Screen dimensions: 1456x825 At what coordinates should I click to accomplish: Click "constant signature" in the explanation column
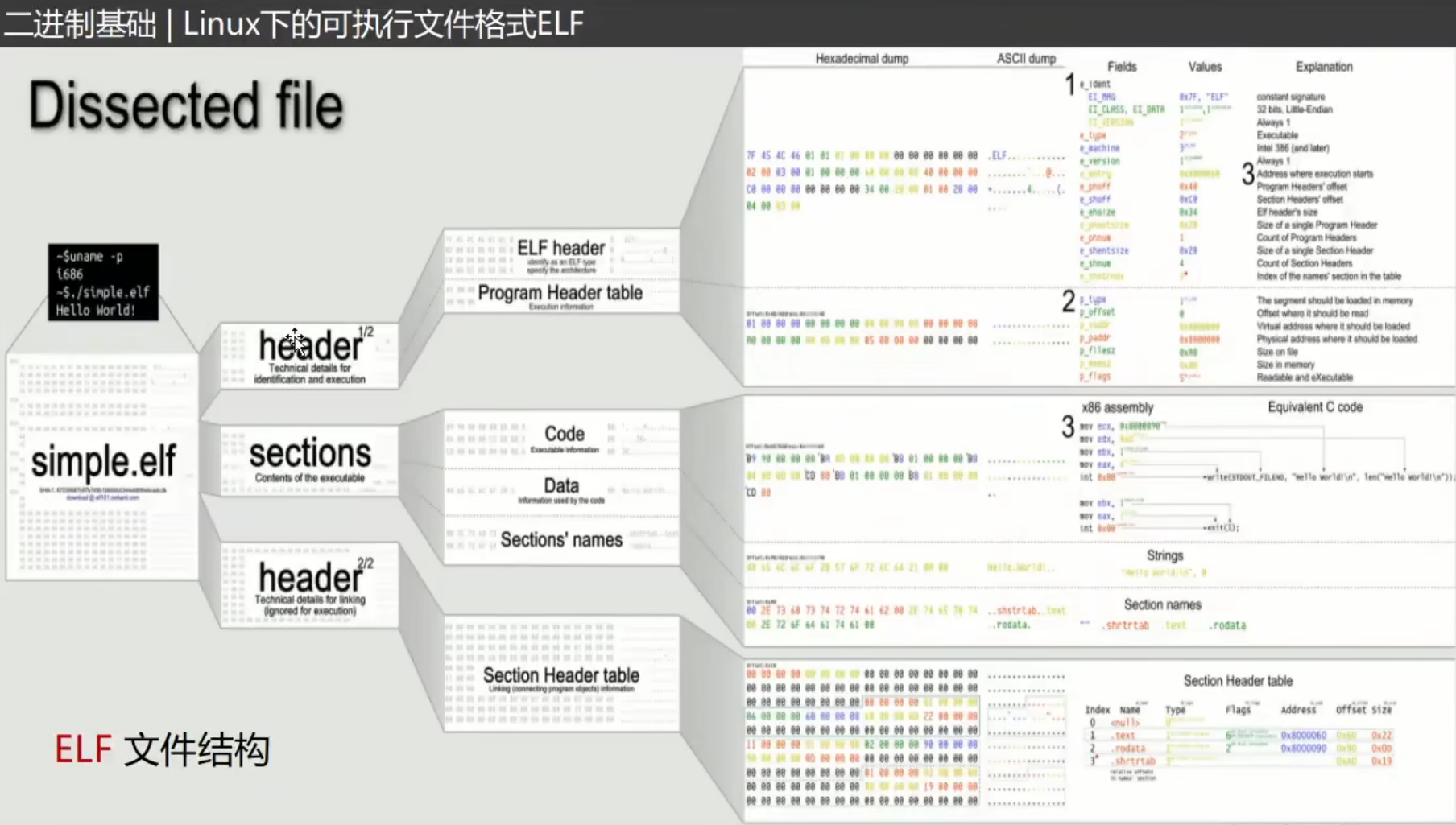[x=1290, y=97]
